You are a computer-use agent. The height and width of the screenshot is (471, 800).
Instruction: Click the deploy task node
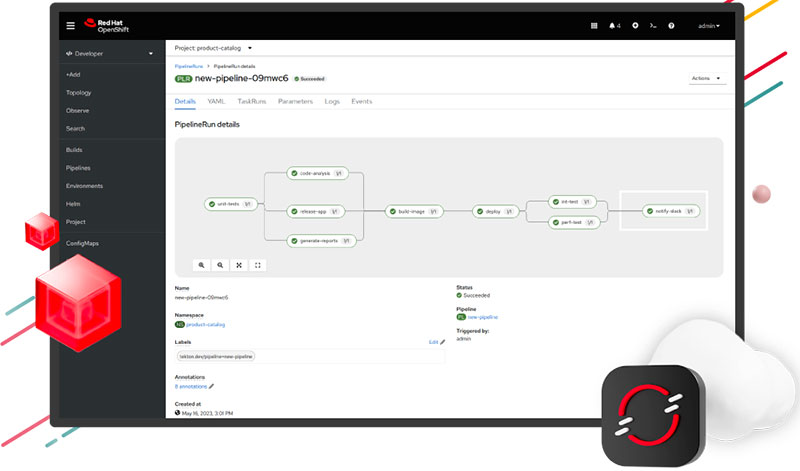tap(495, 211)
